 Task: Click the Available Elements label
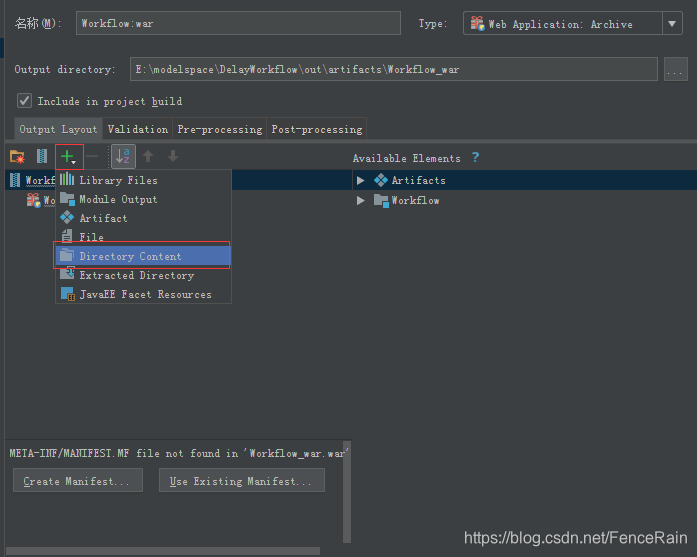(406, 158)
